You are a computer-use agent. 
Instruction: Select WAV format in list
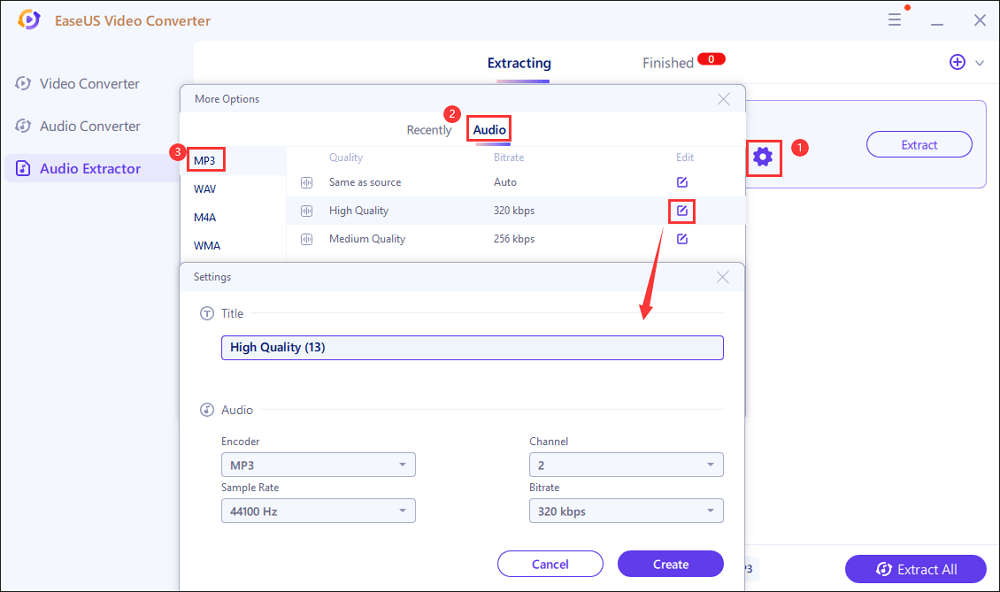click(206, 188)
